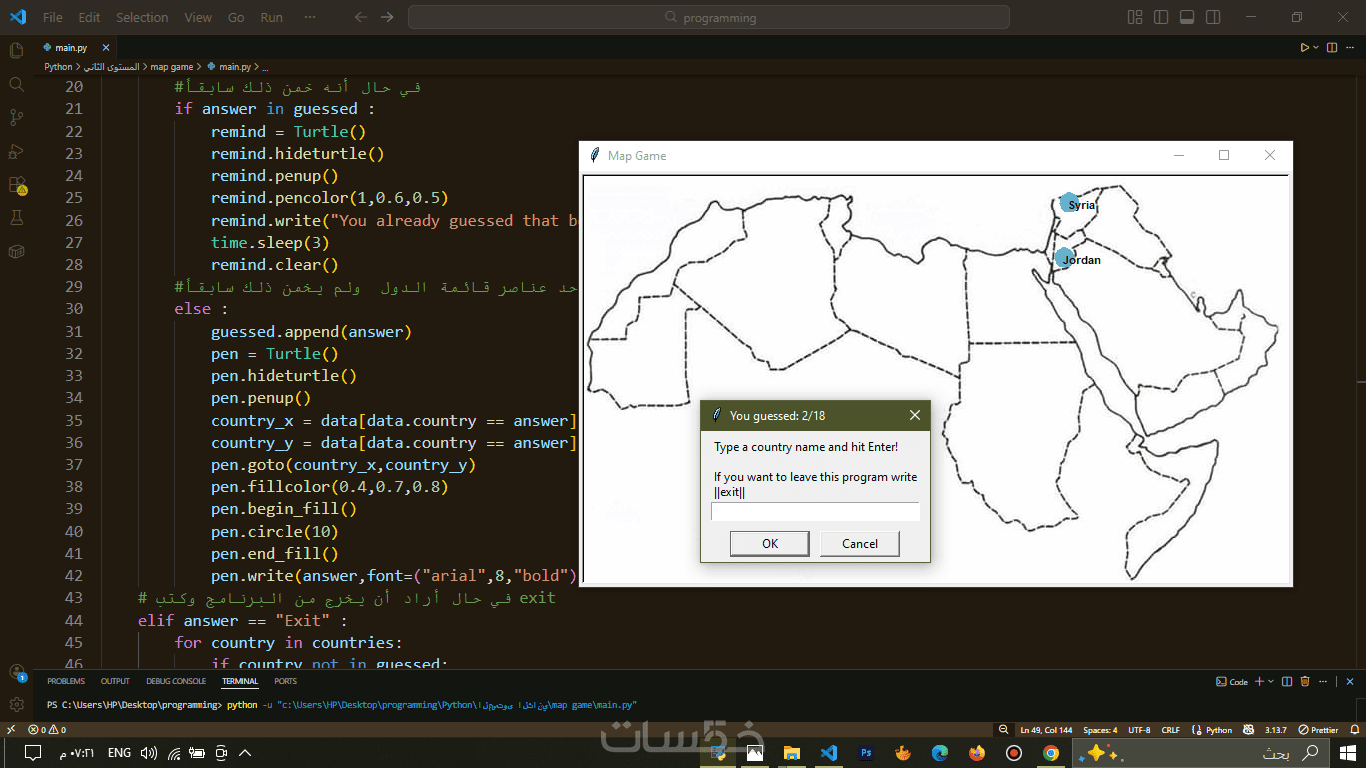
Task: Run the Python file with the play icon
Action: 1304,47
